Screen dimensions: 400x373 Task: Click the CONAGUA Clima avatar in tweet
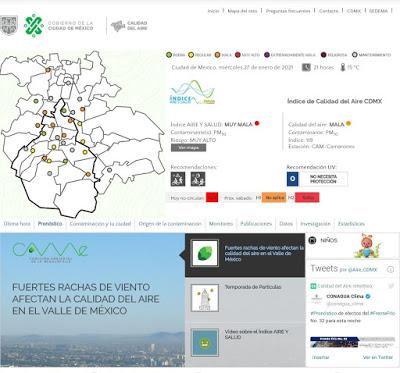[x=316, y=299]
